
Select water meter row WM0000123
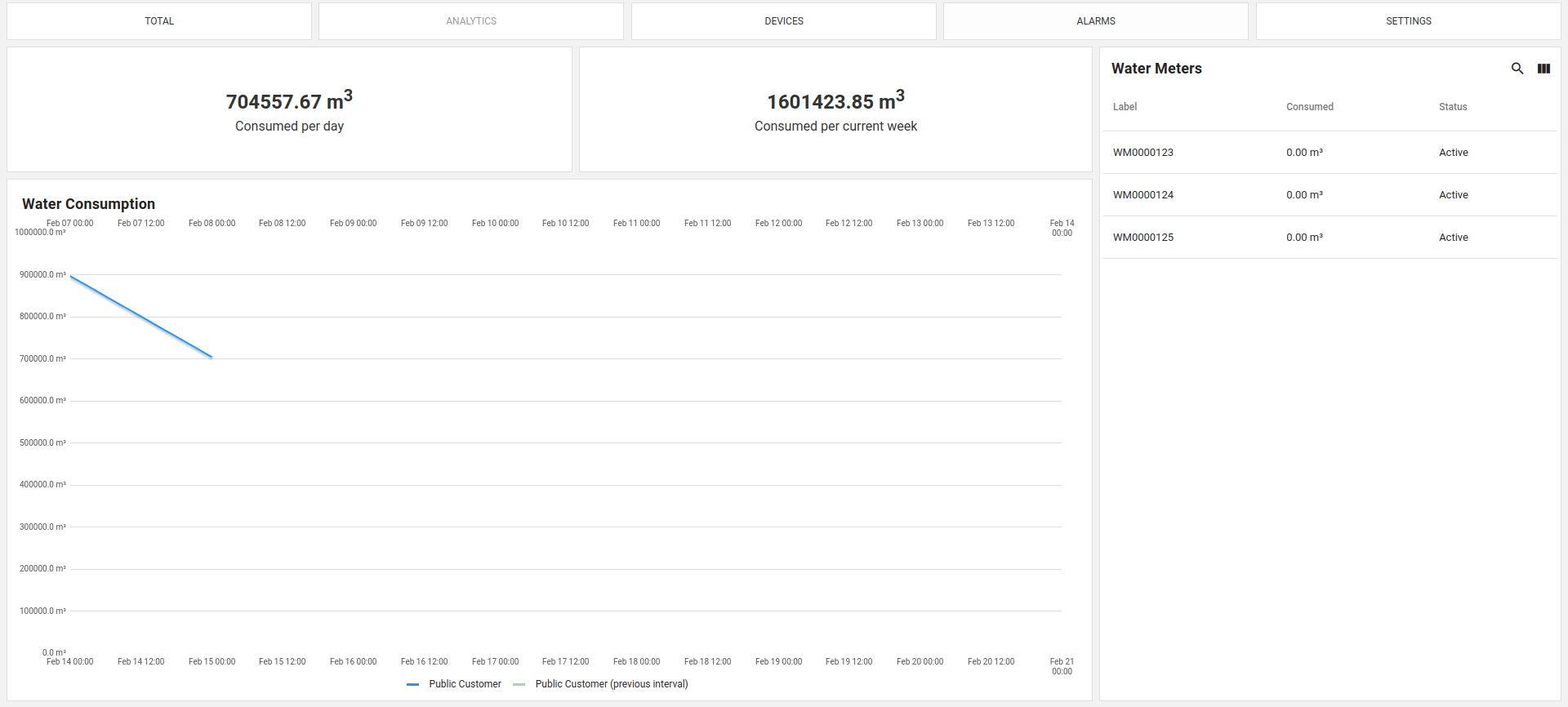point(1143,153)
